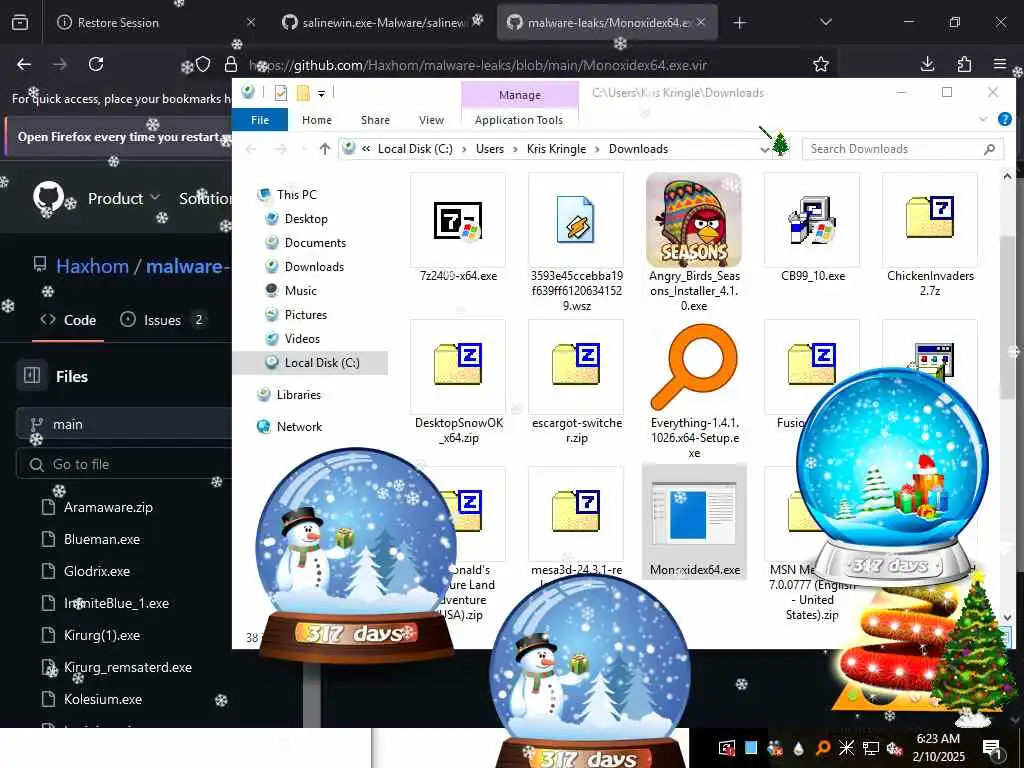This screenshot has height=768, width=1024.
Task: Select Desktop in the navigation pane
Action: (306, 219)
